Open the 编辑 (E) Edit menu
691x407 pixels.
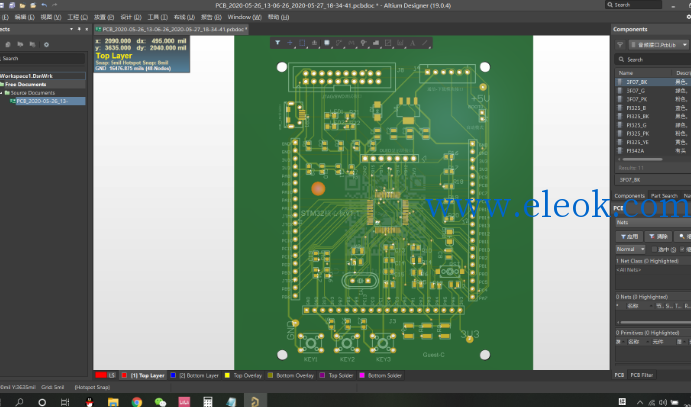pos(24,17)
